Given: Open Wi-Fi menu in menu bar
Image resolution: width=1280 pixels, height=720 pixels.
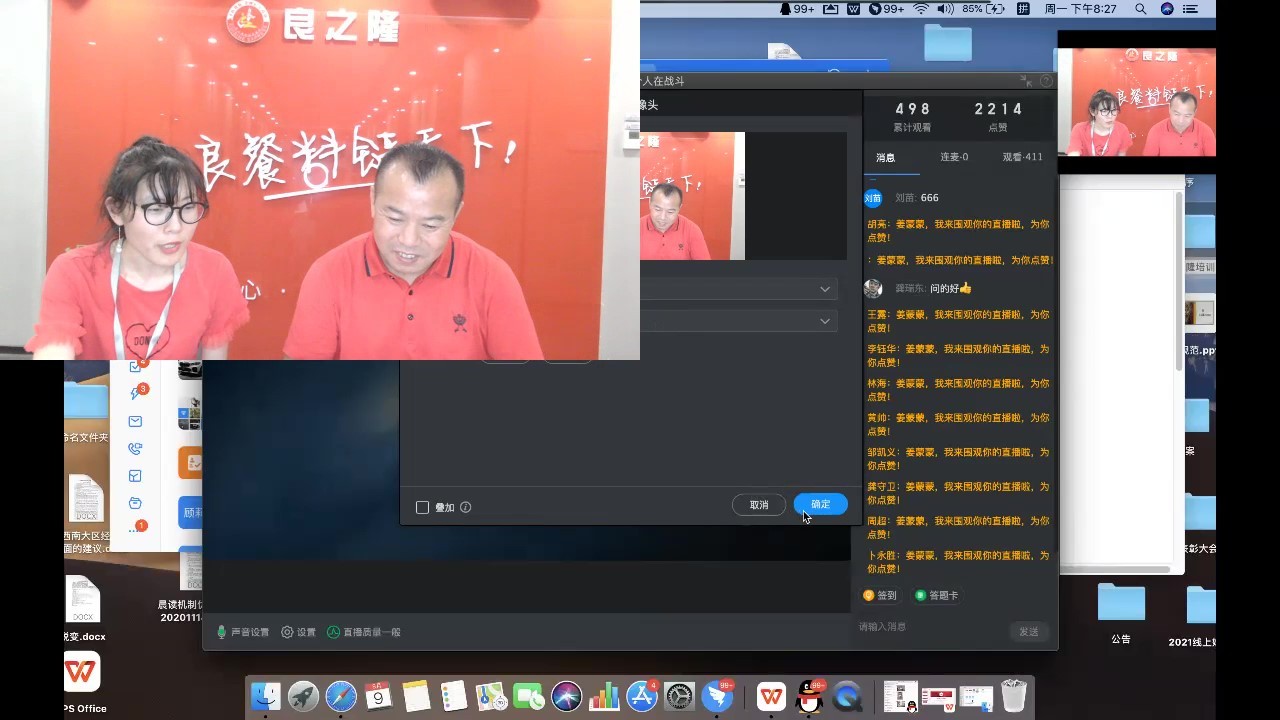Looking at the screenshot, I should [920, 9].
